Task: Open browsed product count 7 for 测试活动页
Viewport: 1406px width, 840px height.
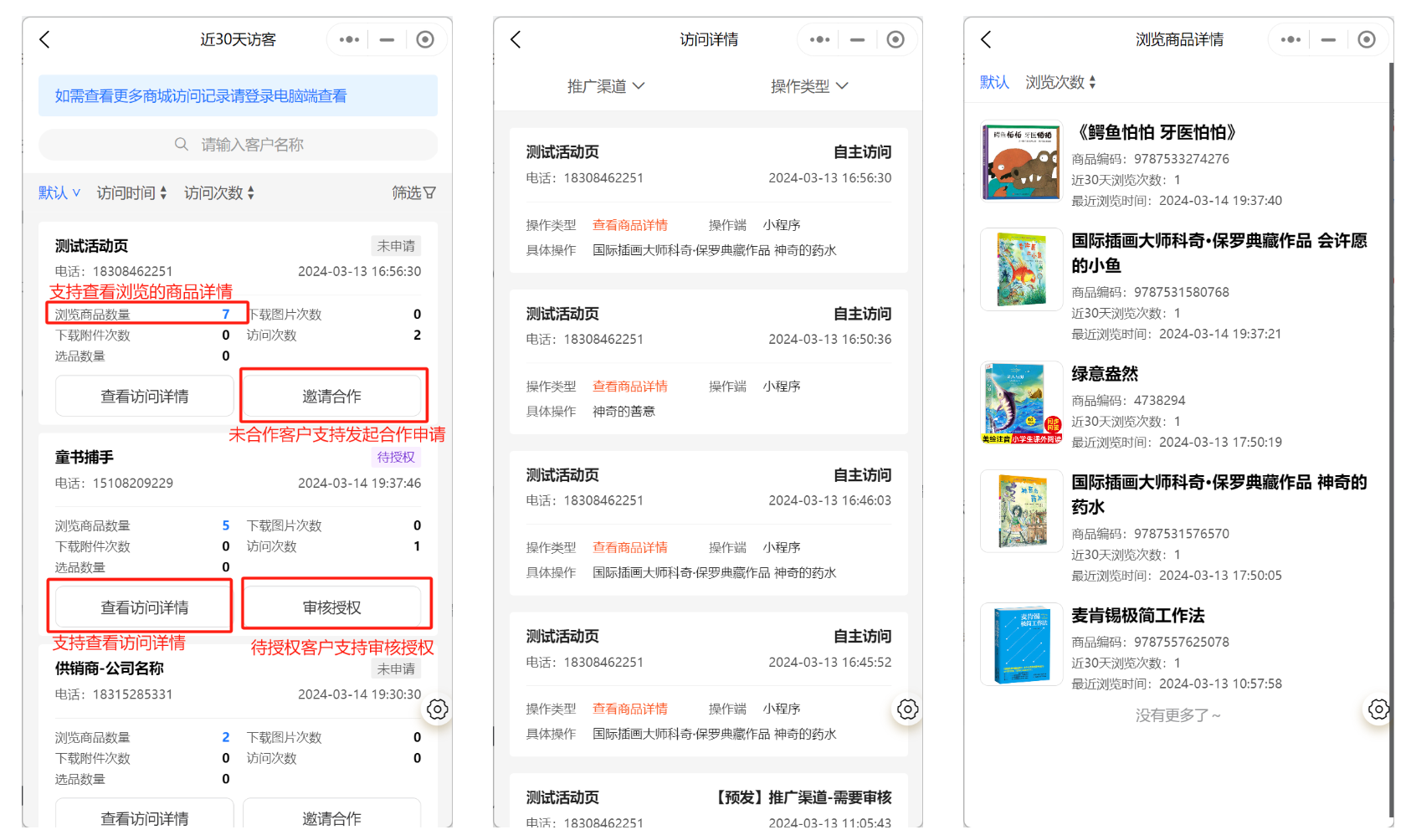Action: click(226, 314)
